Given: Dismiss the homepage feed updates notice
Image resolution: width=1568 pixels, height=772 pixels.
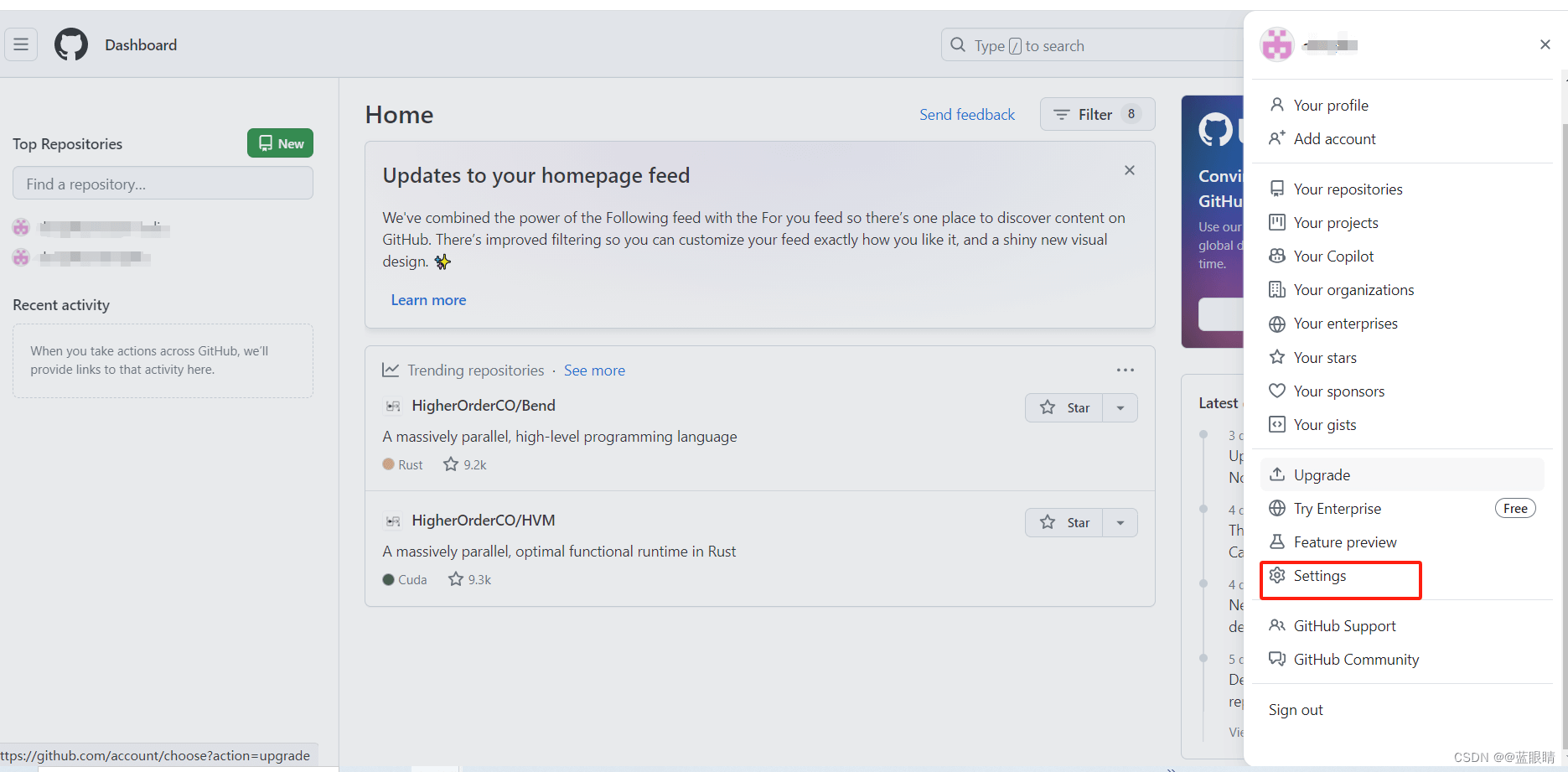Looking at the screenshot, I should (1130, 170).
